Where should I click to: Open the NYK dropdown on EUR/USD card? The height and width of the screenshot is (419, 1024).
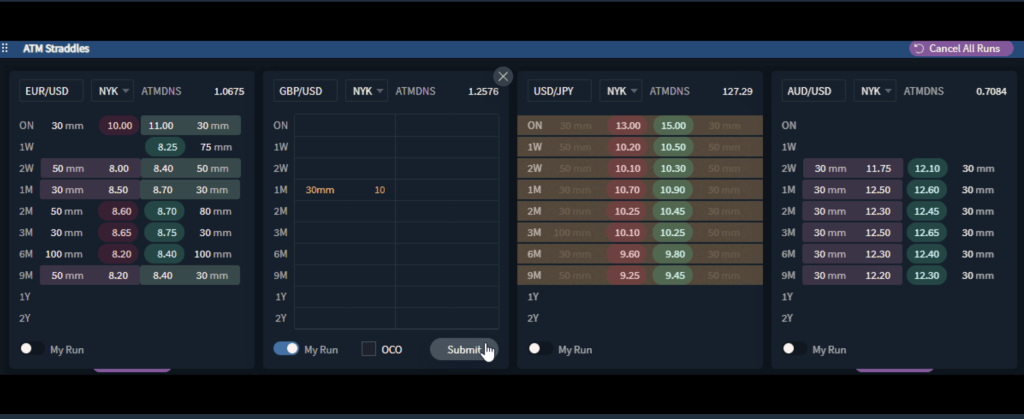point(112,91)
